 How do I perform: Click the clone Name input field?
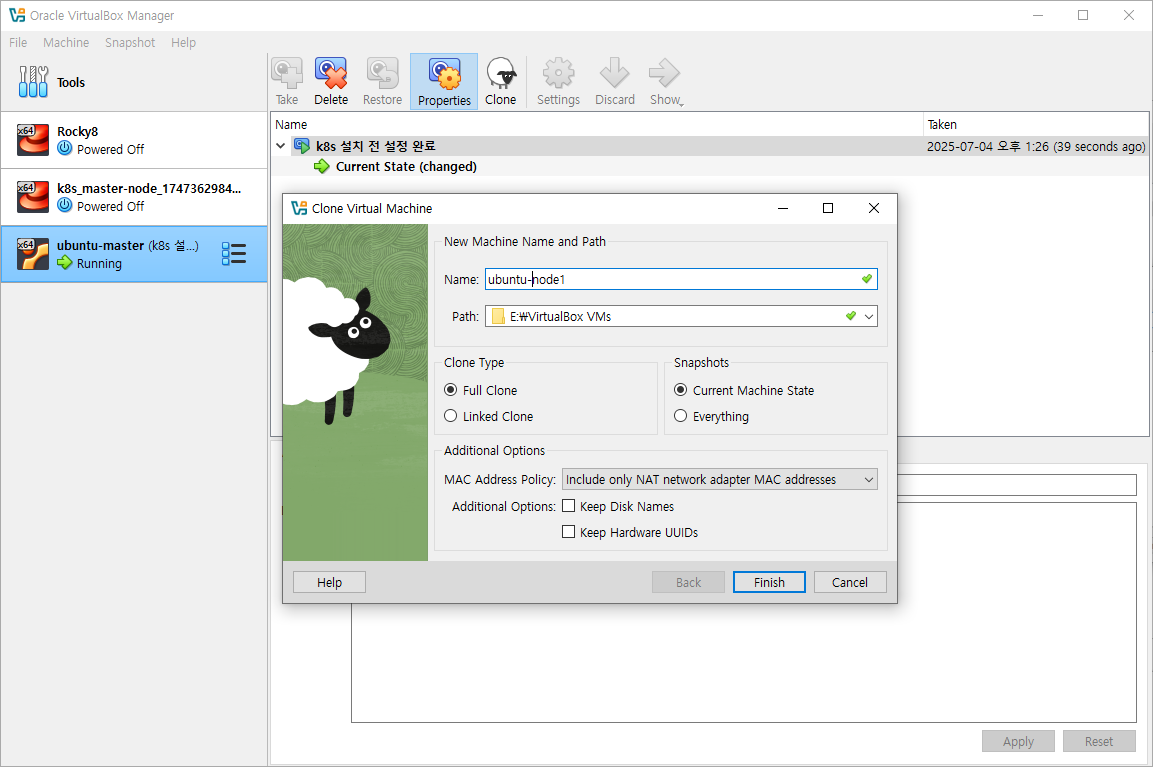pyautogui.click(x=681, y=279)
